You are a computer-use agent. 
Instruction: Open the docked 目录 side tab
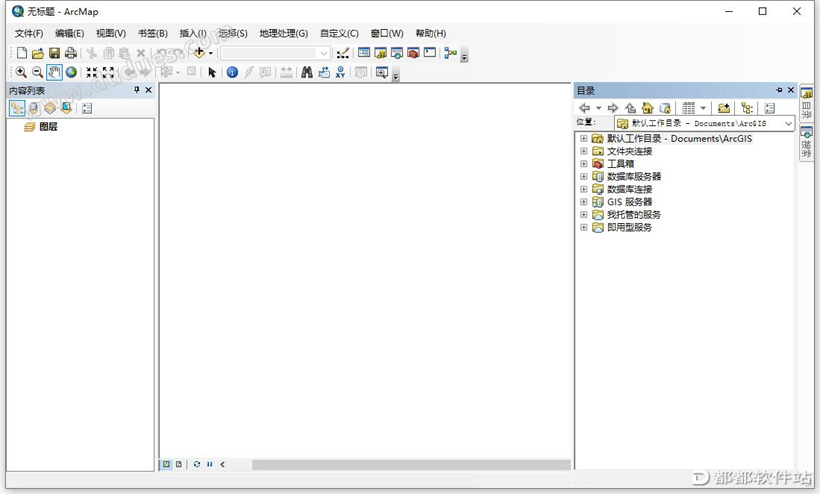click(806, 104)
